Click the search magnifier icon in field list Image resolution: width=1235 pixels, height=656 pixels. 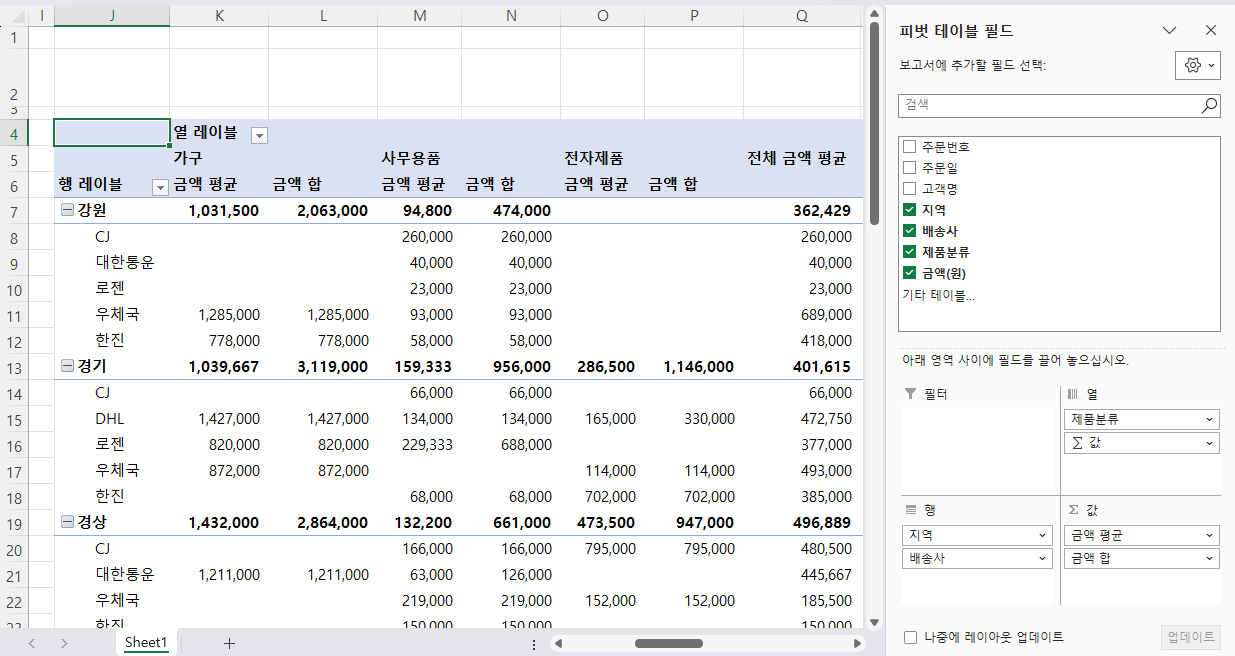pos(1209,105)
